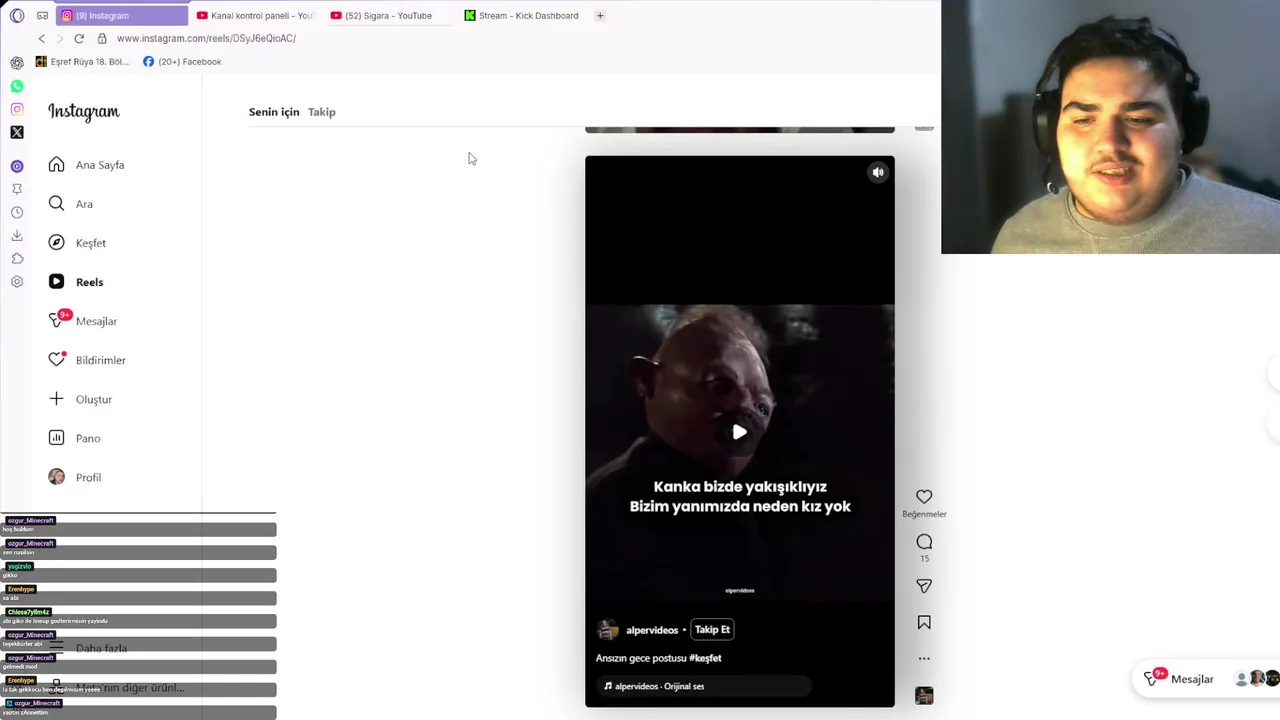Open browsing history from the sidebar clock

pyautogui.click(x=17, y=212)
